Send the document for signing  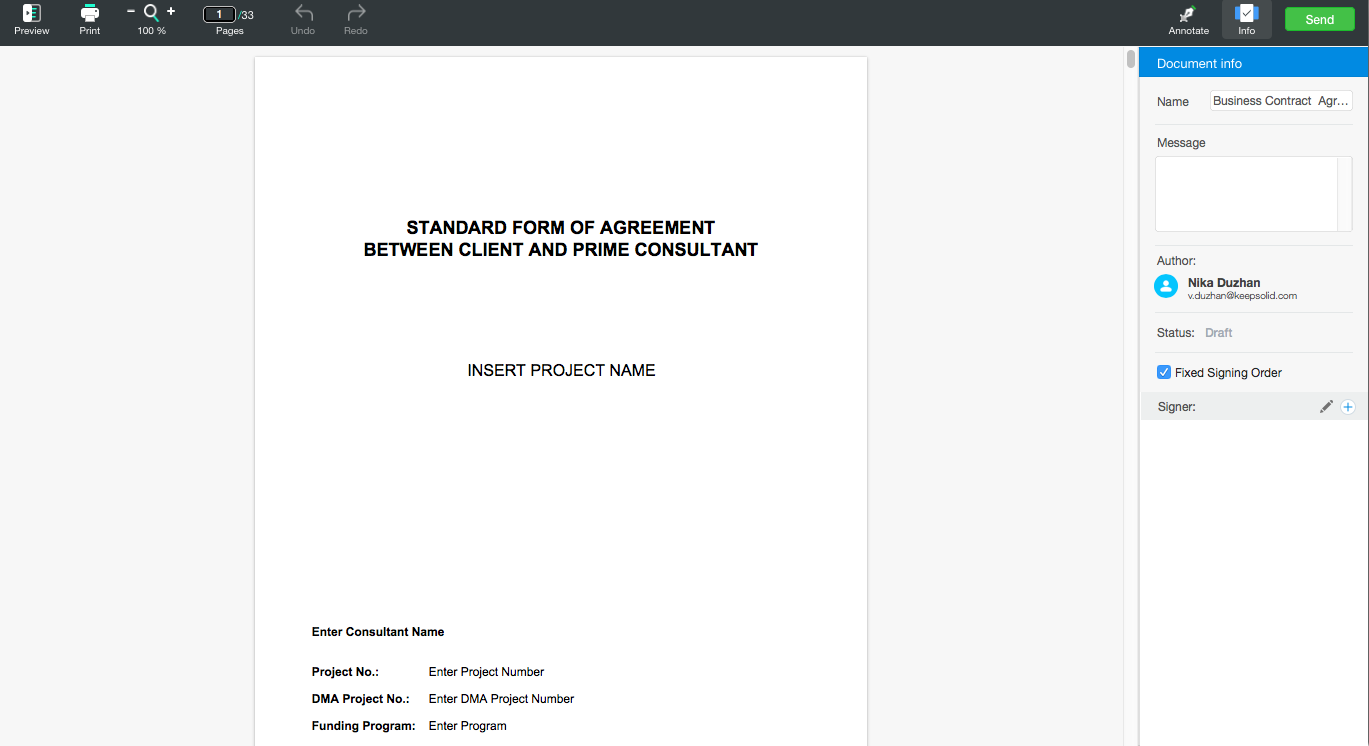[x=1319, y=19]
